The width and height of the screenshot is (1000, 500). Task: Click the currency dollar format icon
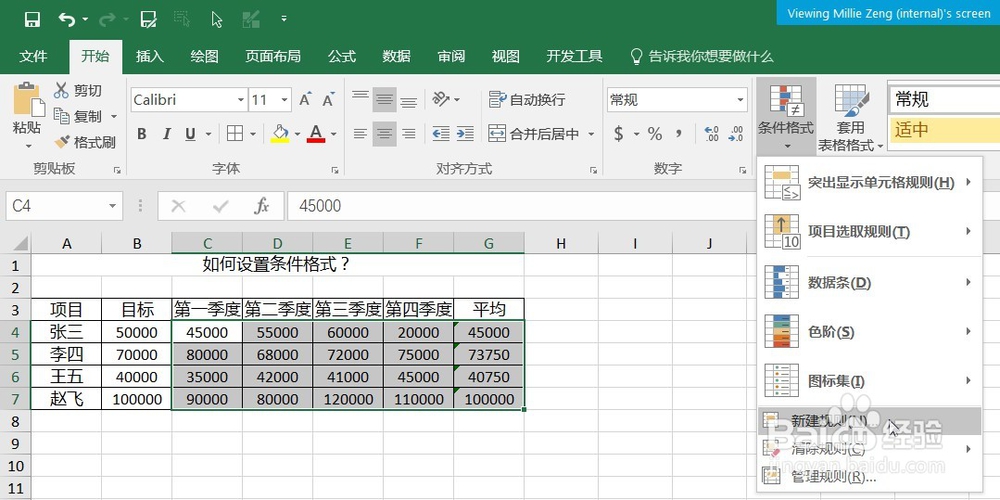pyautogui.click(x=618, y=134)
